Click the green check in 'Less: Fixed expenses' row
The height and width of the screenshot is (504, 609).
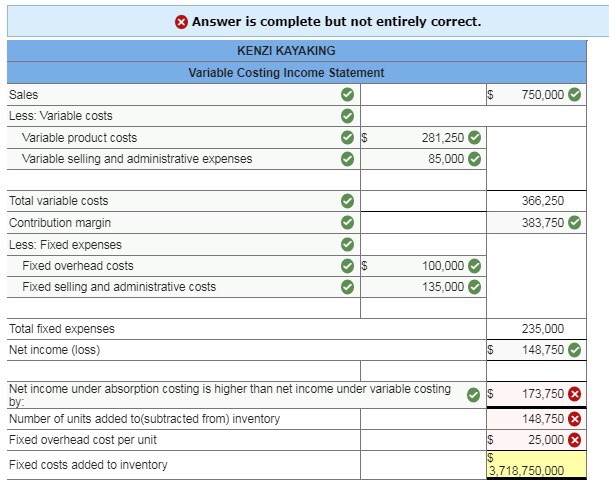pyautogui.click(x=347, y=245)
